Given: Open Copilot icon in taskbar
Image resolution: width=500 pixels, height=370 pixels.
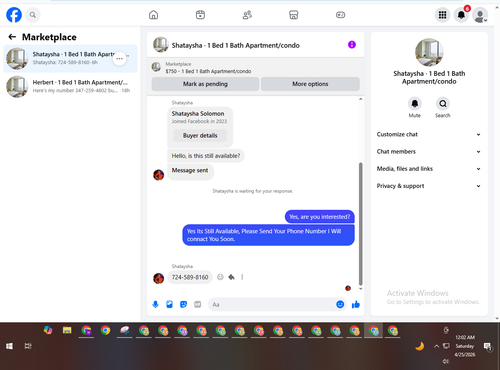Looking at the screenshot, I should 48,330.
